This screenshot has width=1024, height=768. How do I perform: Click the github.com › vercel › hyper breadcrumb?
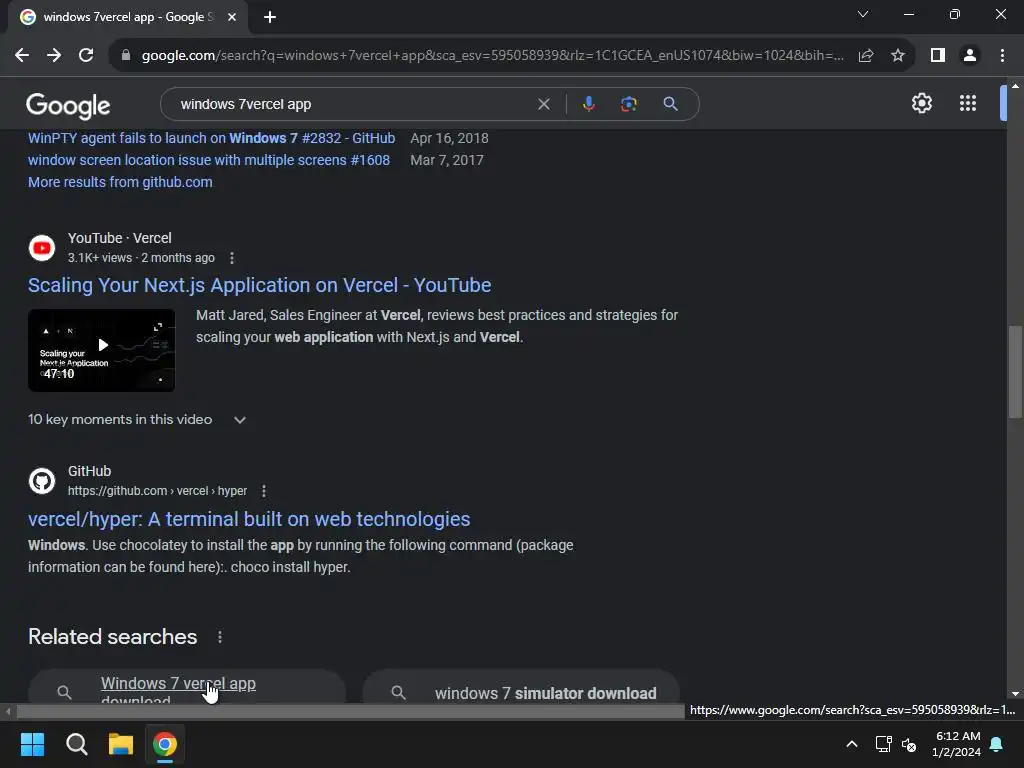(x=157, y=491)
